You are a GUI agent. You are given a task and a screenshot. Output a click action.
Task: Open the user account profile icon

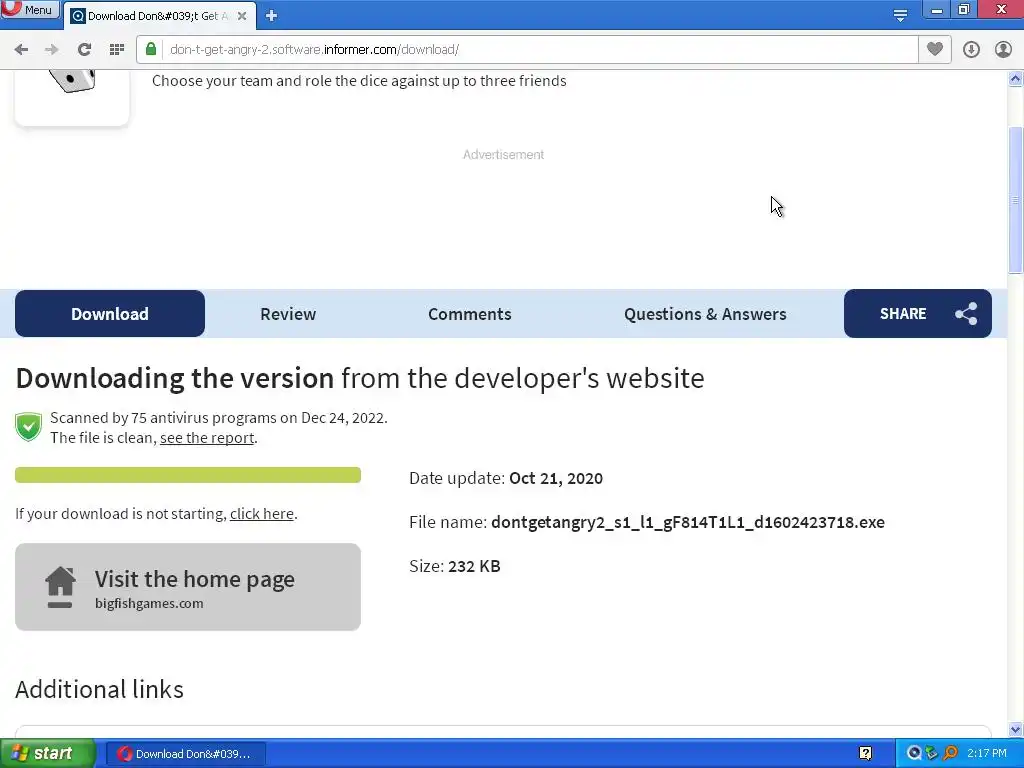pyautogui.click(x=1003, y=50)
